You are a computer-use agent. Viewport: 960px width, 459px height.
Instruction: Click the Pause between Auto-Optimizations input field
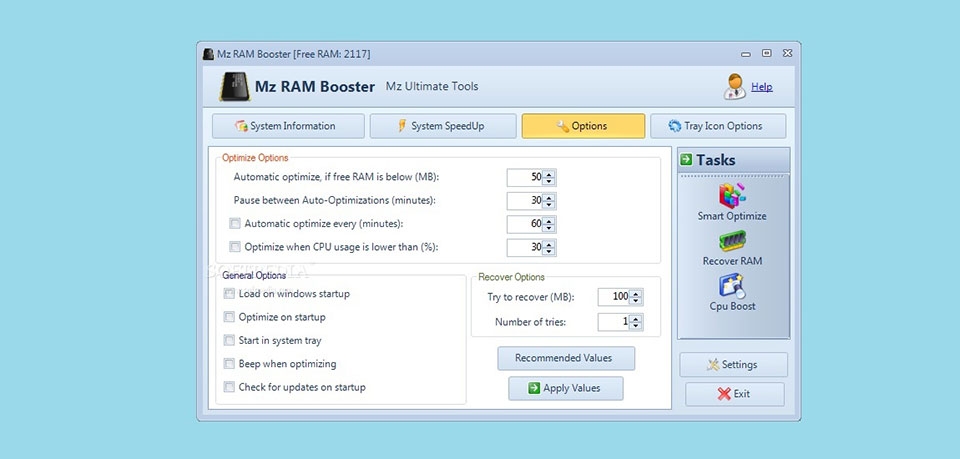[x=524, y=201]
